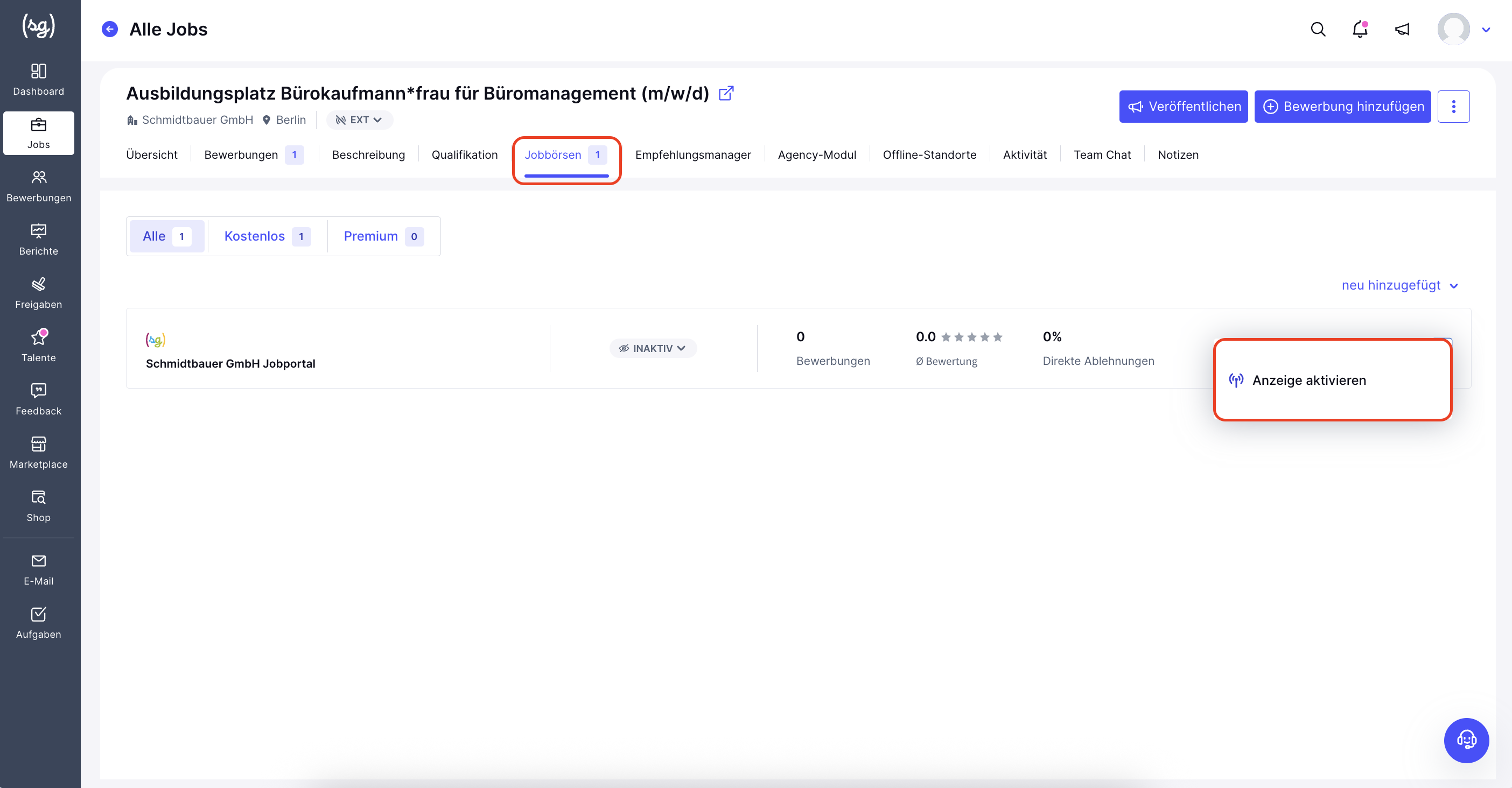Open E-Mail in the sidebar
The image size is (1512, 788).
tap(39, 569)
